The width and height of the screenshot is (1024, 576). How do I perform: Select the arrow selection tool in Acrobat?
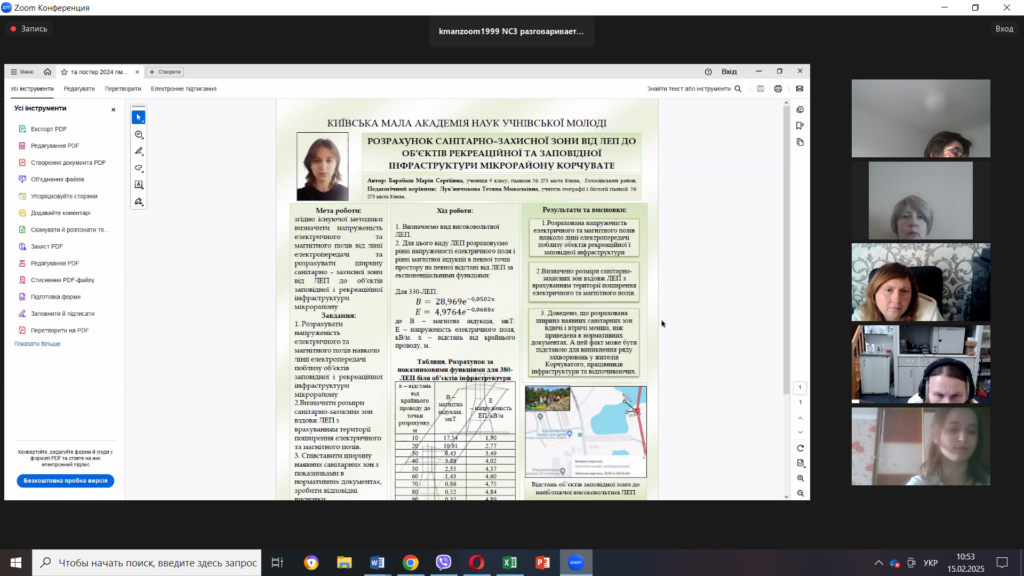(x=138, y=118)
